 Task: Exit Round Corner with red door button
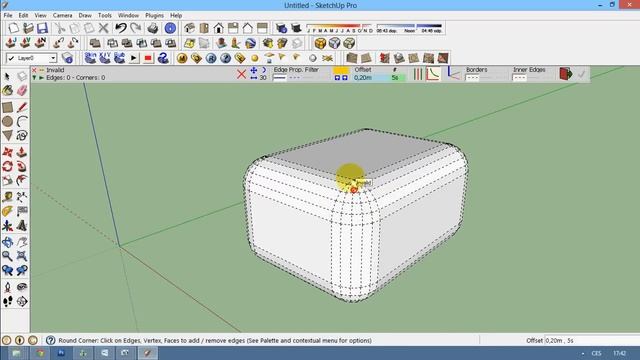click(x=566, y=74)
